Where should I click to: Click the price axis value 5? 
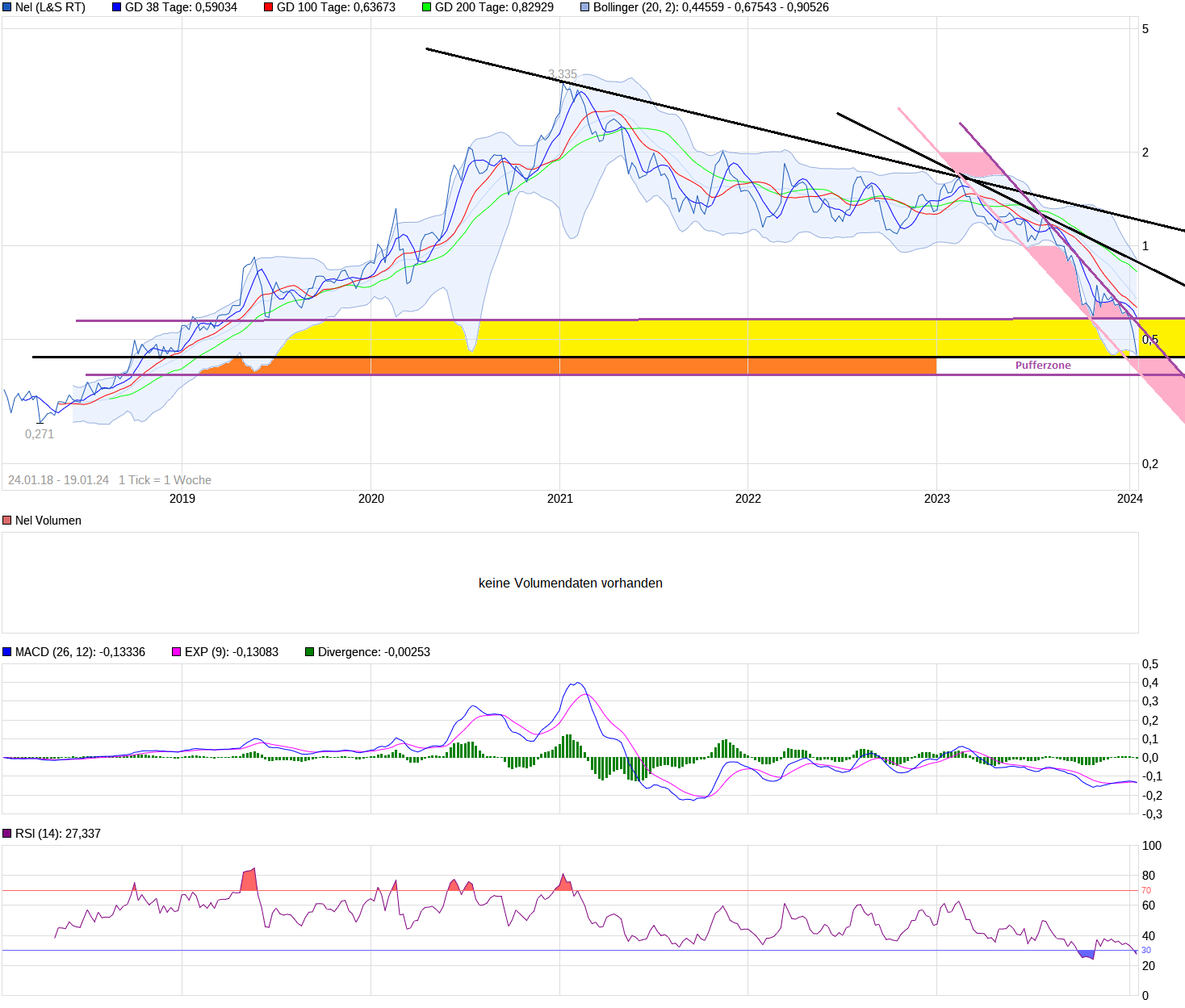pyautogui.click(x=1145, y=29)
